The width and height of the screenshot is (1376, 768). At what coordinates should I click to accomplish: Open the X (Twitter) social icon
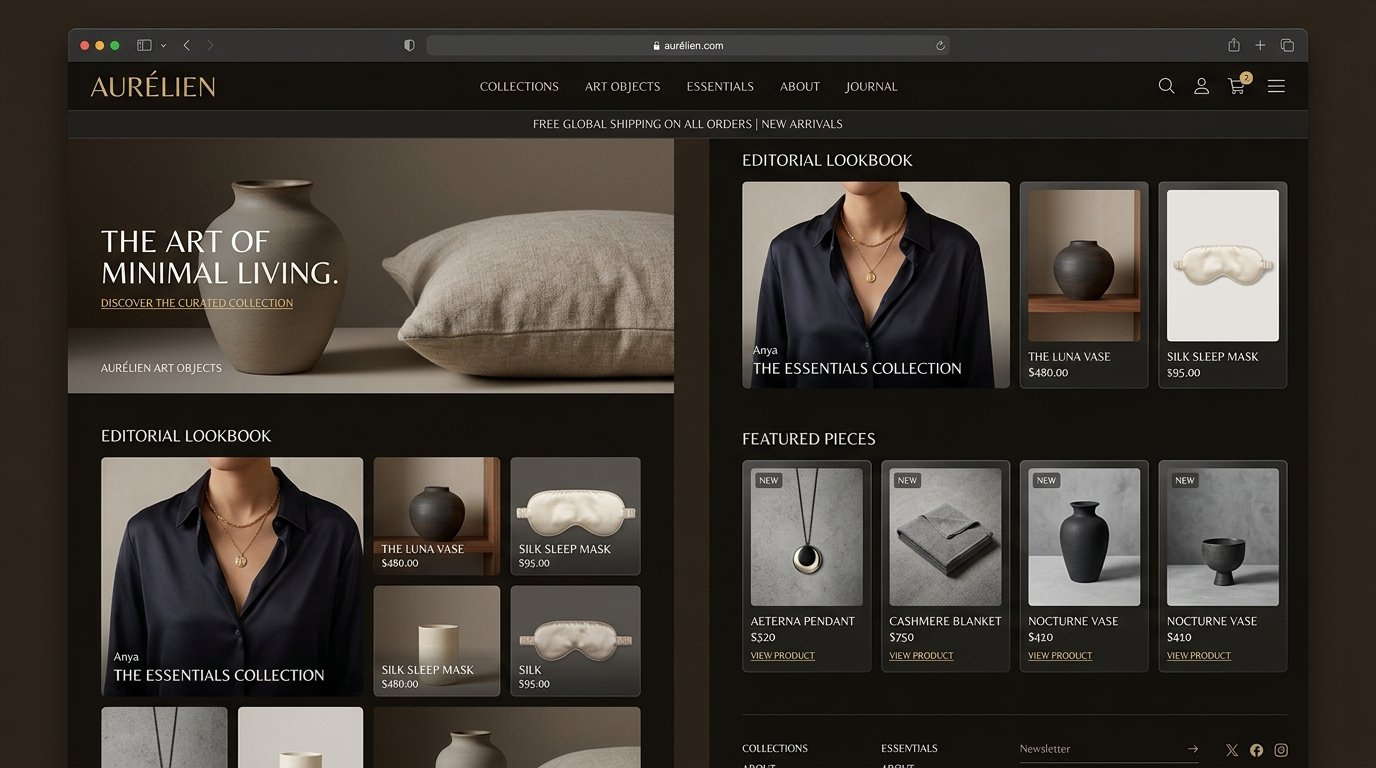click(1232, 750)
